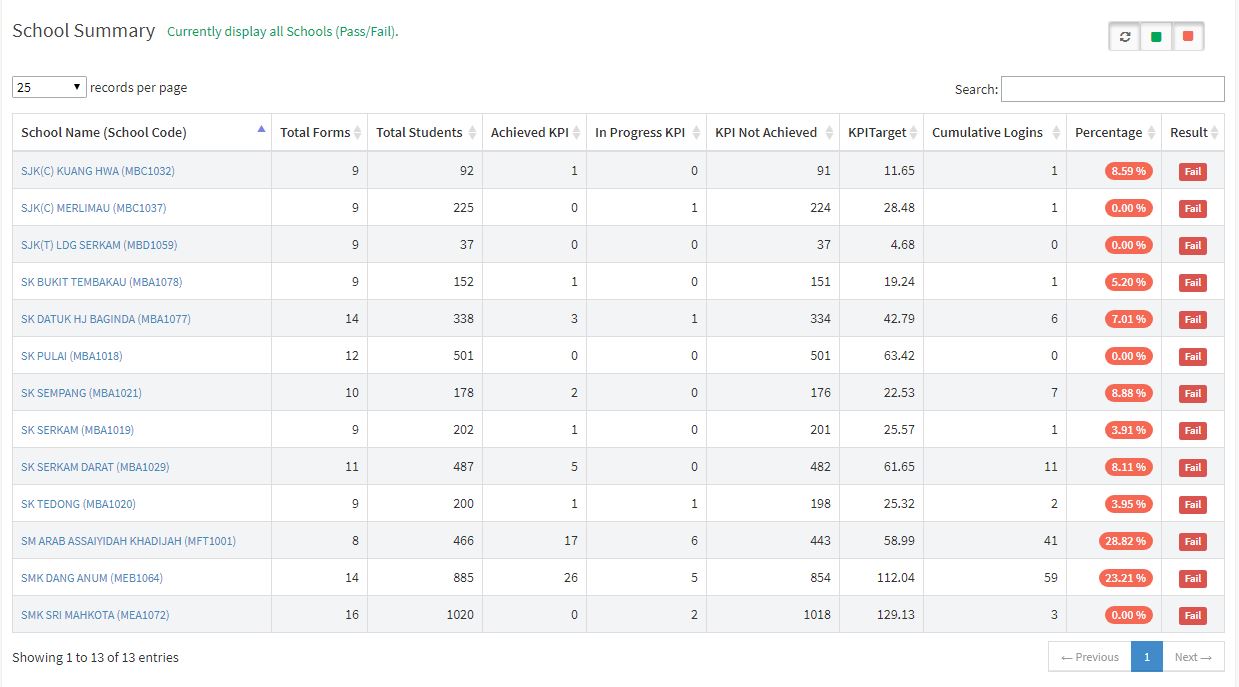Select page 1 in pagination
1239x687 pixels.
point(1147,657)
